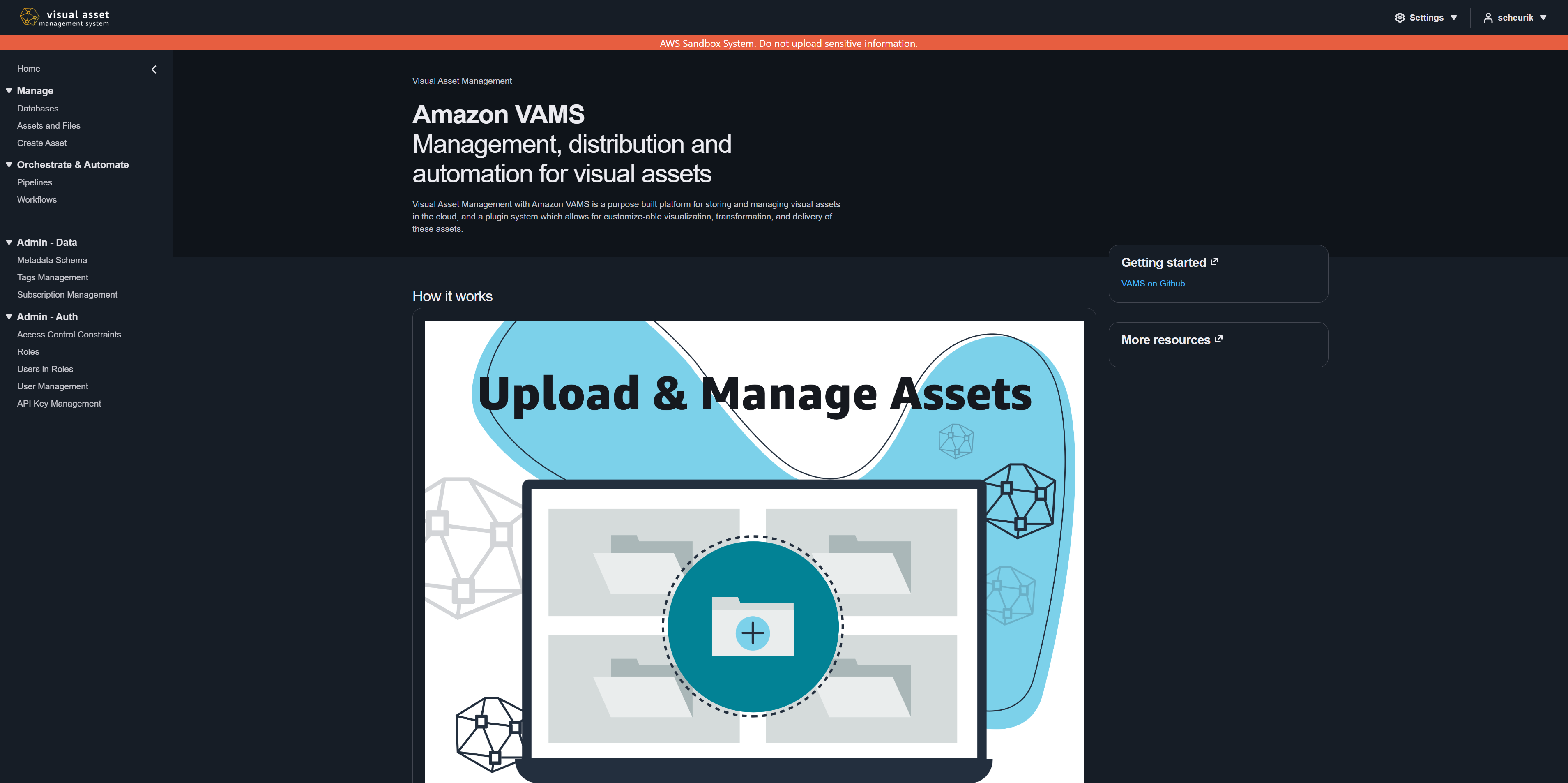Click the Settings label in top bar

pos(1426,18)
